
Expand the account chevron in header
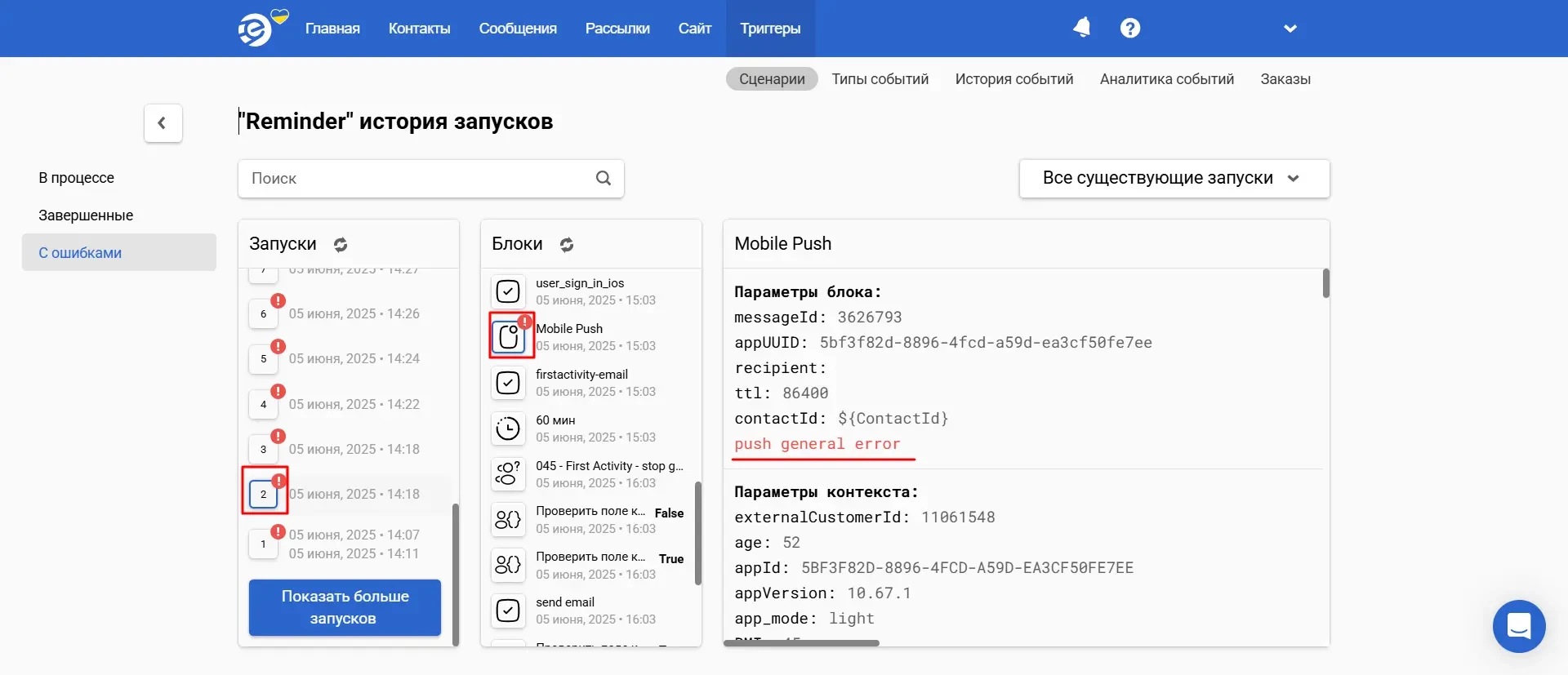click(1290, 29)
